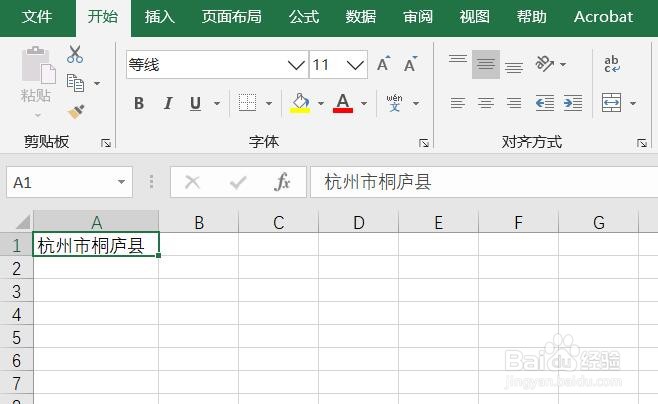658x404 pixels.
Task: Click the text orientation icon
Action: pos(545,64)
